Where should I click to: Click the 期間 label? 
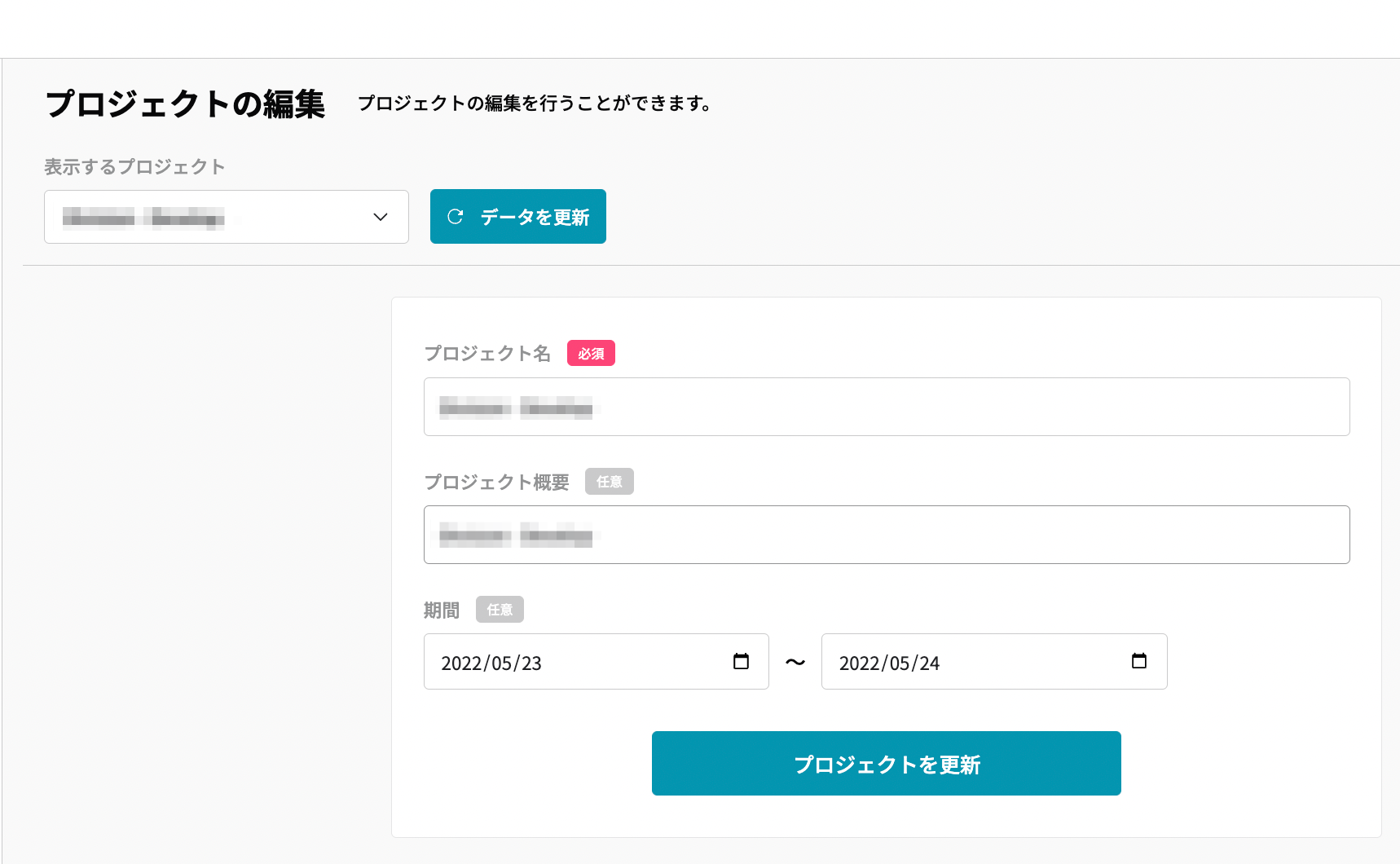442,610
